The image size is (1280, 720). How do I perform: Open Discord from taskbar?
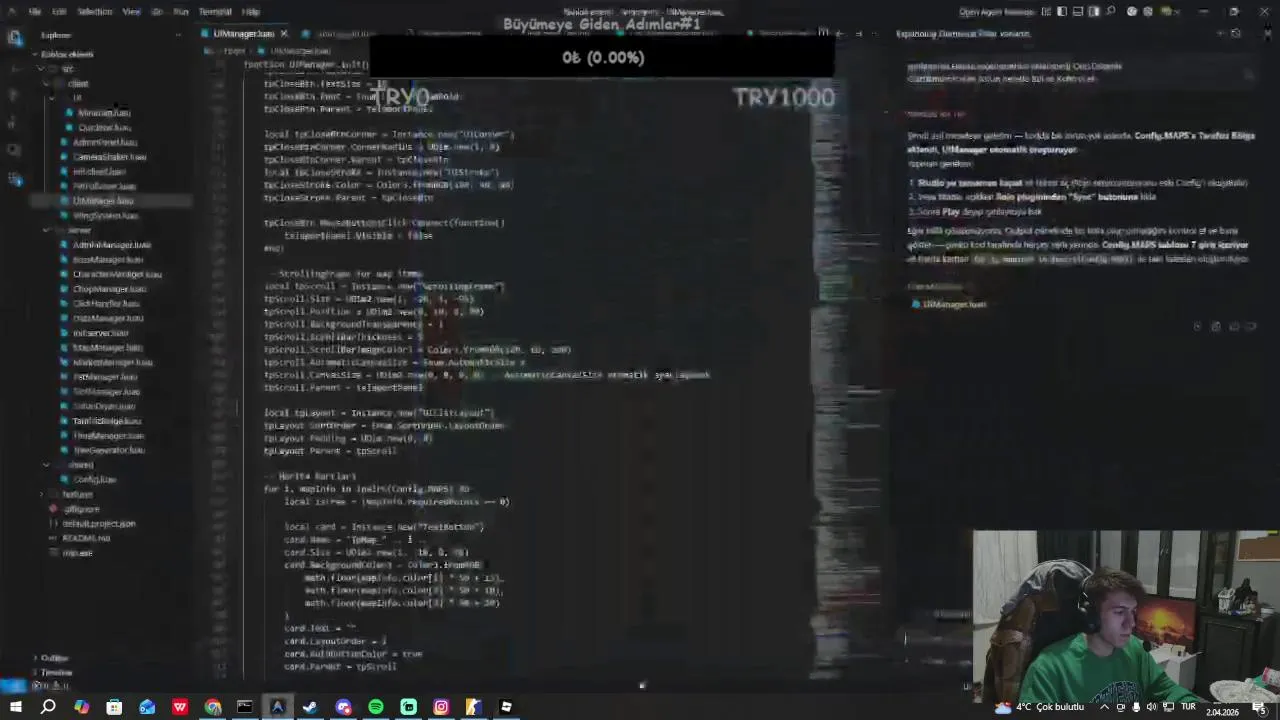tap(343, 707)
